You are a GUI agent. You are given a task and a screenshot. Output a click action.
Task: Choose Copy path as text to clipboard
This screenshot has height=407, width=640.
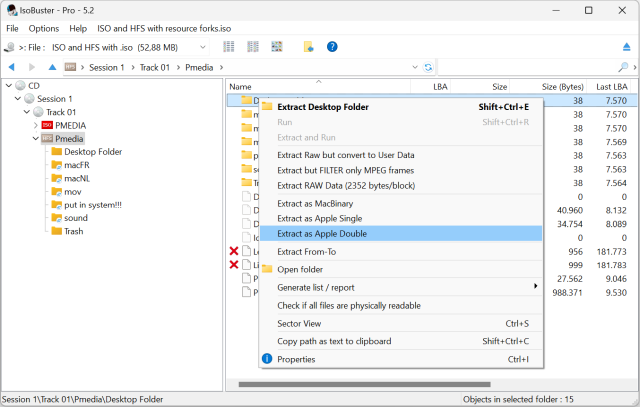point(401,341)
